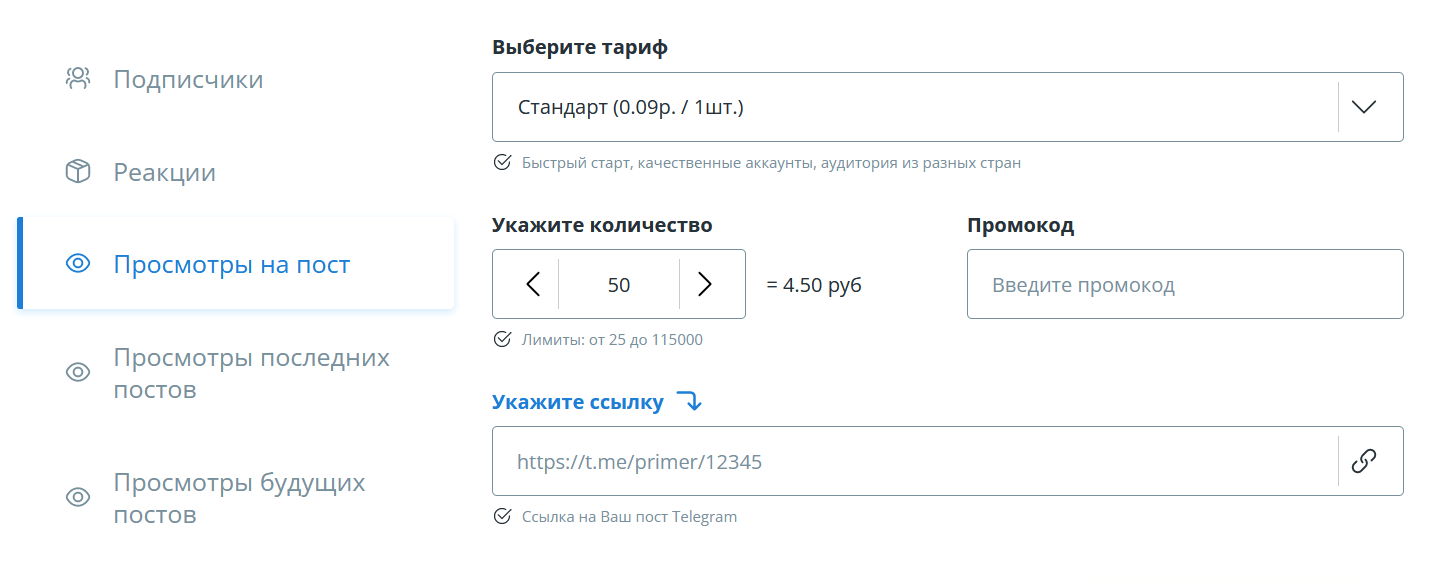Expand the tariff dropdown chevron

pos(1364,107)
